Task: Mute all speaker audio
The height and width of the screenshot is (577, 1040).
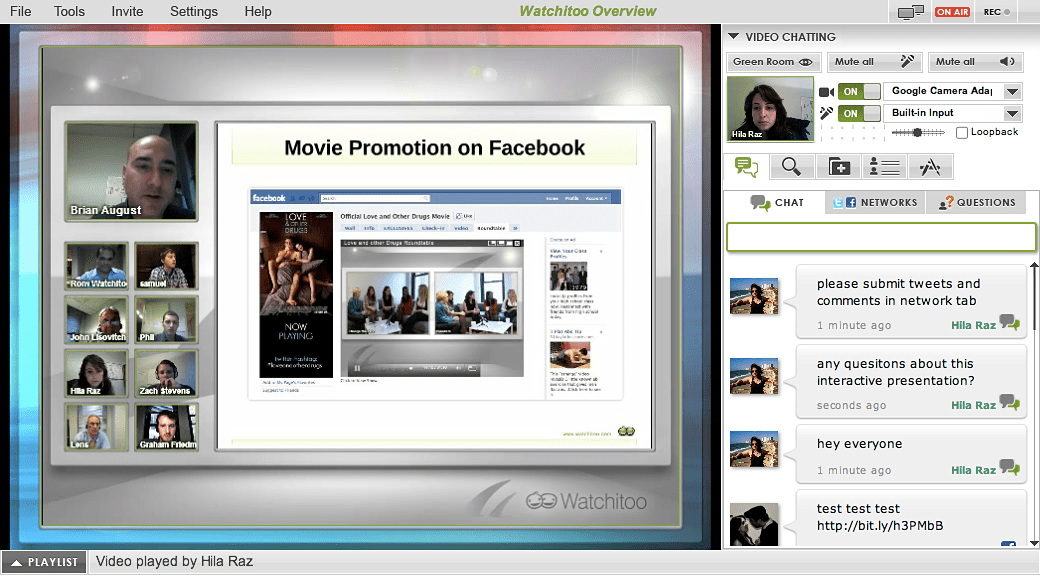Action: tap(975, 62)
